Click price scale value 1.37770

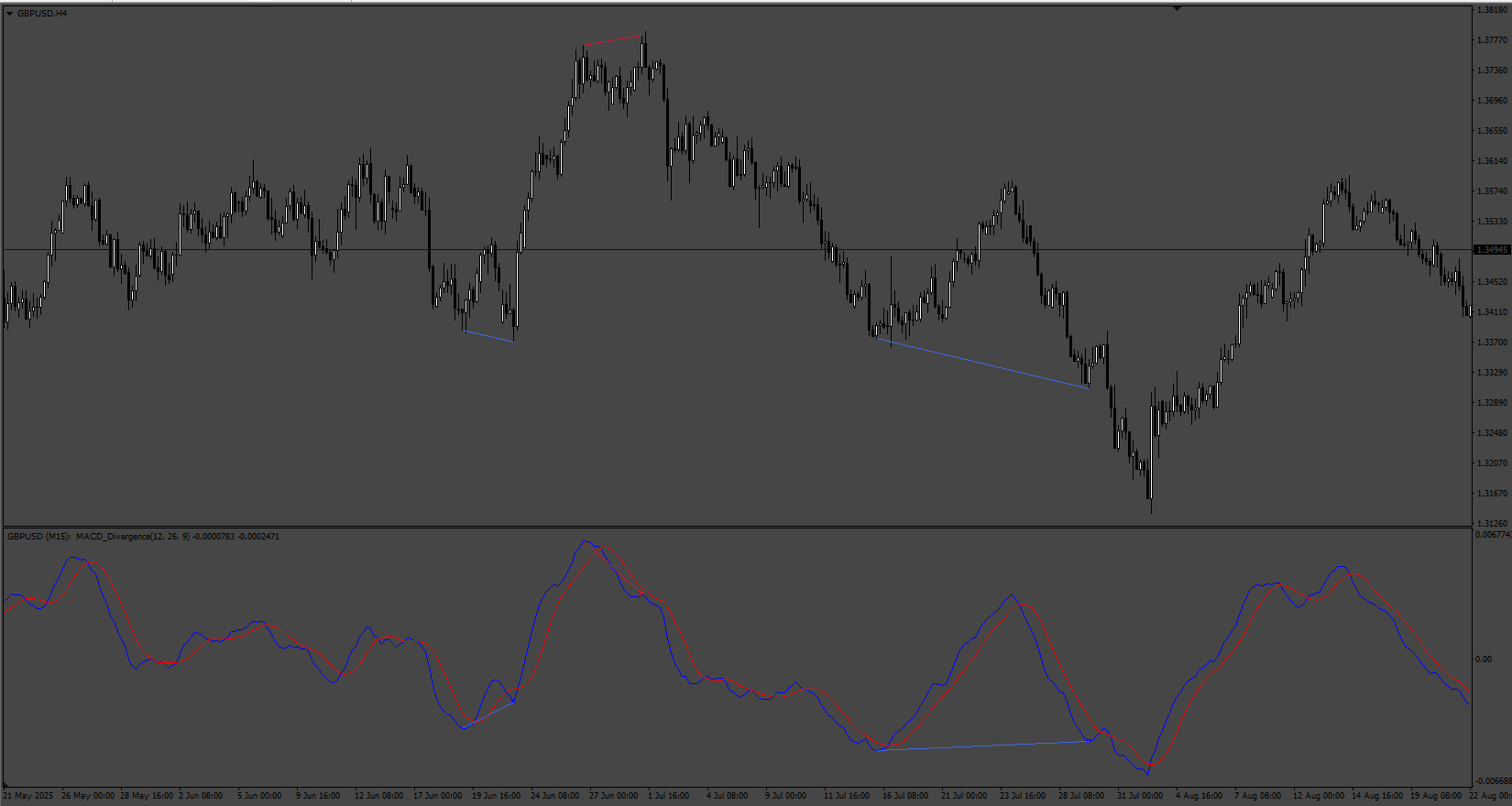tap(1493, 40)
